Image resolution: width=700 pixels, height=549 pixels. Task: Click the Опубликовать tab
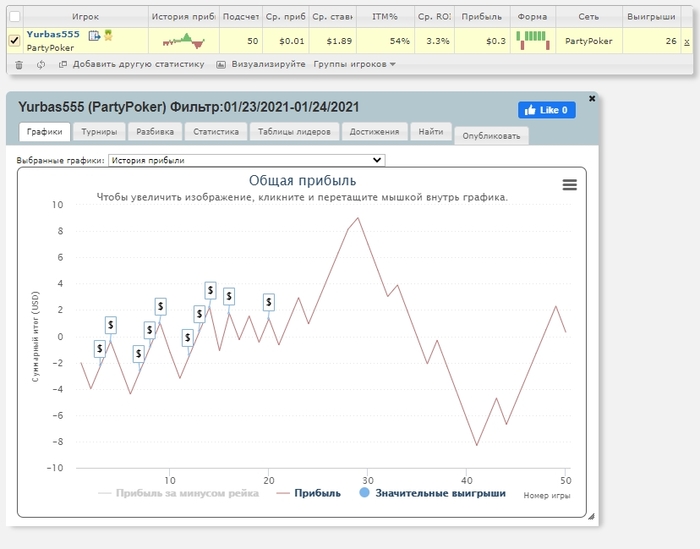point(492,136)
